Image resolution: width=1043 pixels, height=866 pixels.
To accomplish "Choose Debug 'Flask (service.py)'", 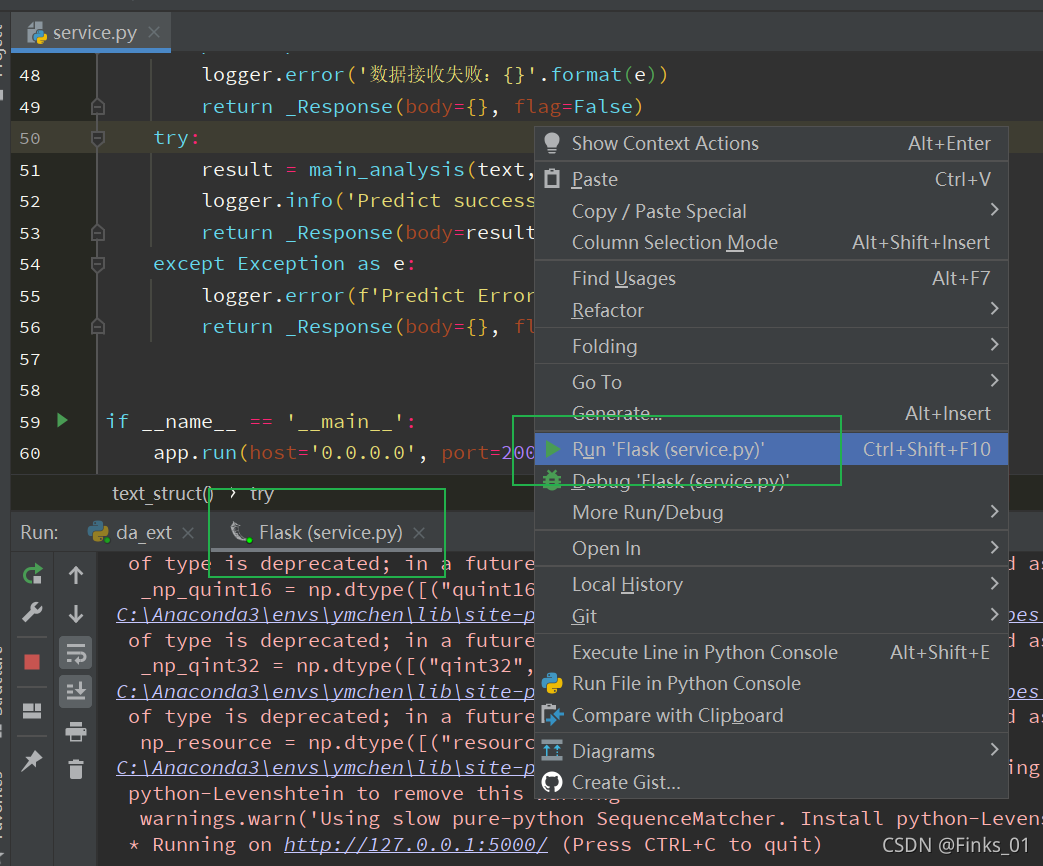I will click(x=772, y=481).
